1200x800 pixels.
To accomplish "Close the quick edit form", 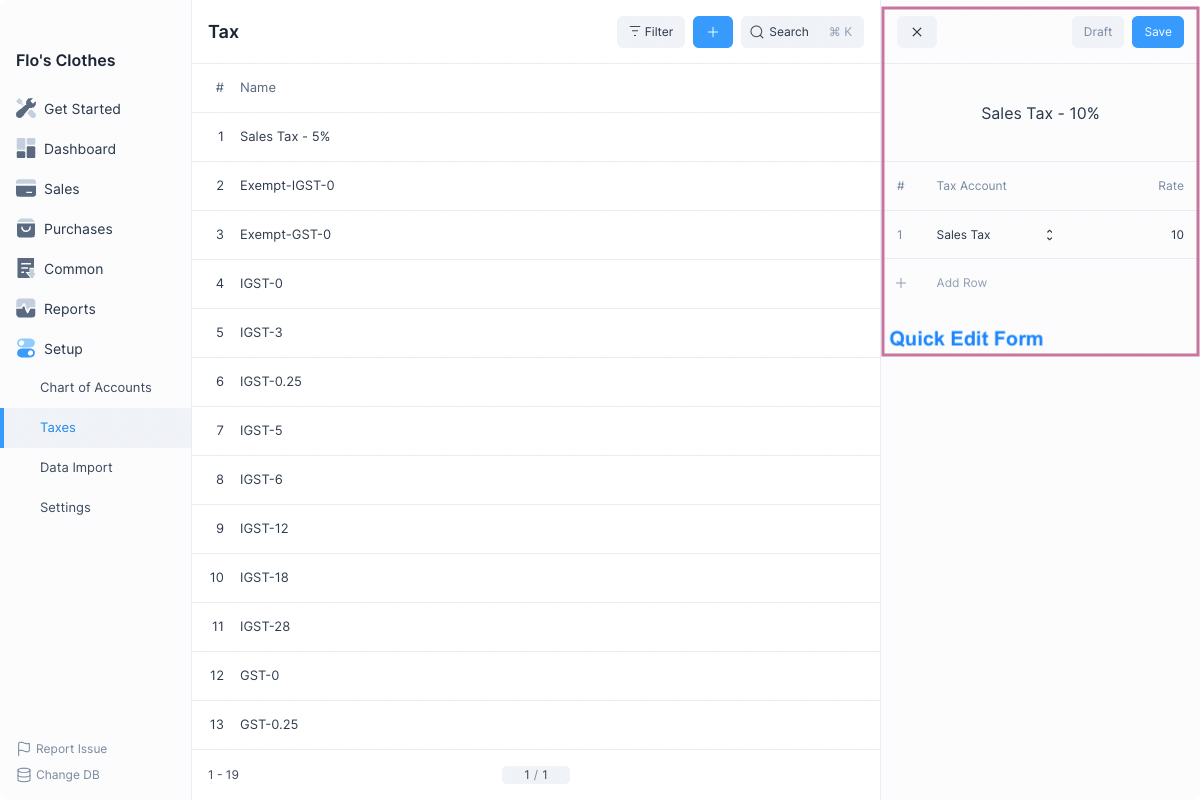I will point(916,32).
